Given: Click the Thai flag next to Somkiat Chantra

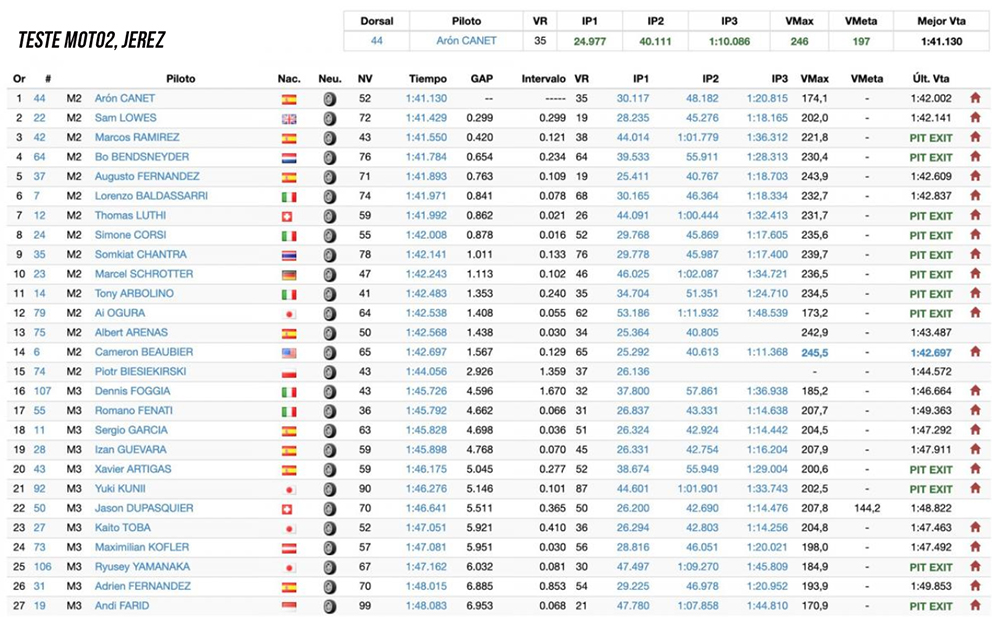Looking at the screenshot, I should 289,255.
